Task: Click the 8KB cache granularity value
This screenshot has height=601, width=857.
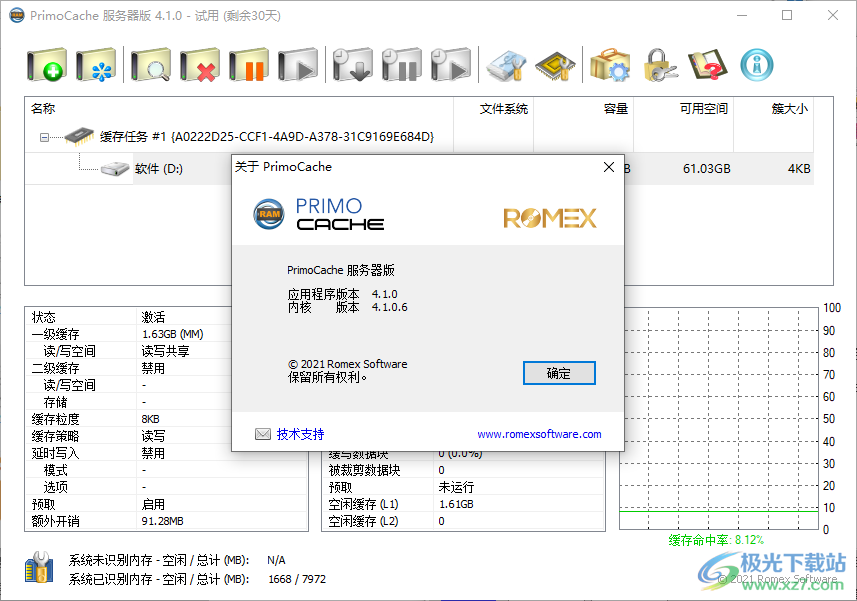Action: pos(151,419)
